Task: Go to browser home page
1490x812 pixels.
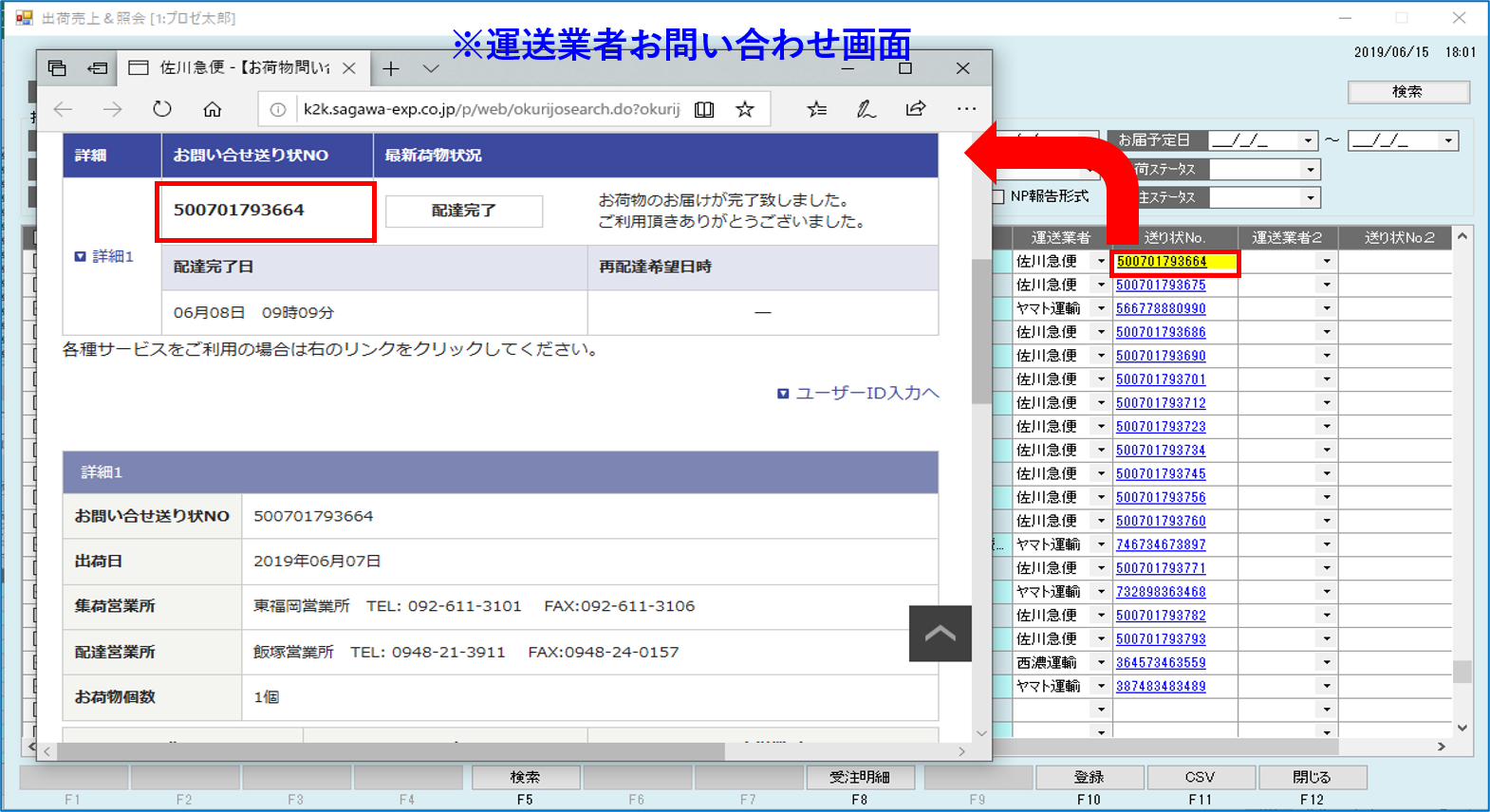Action: coord(213,109)
